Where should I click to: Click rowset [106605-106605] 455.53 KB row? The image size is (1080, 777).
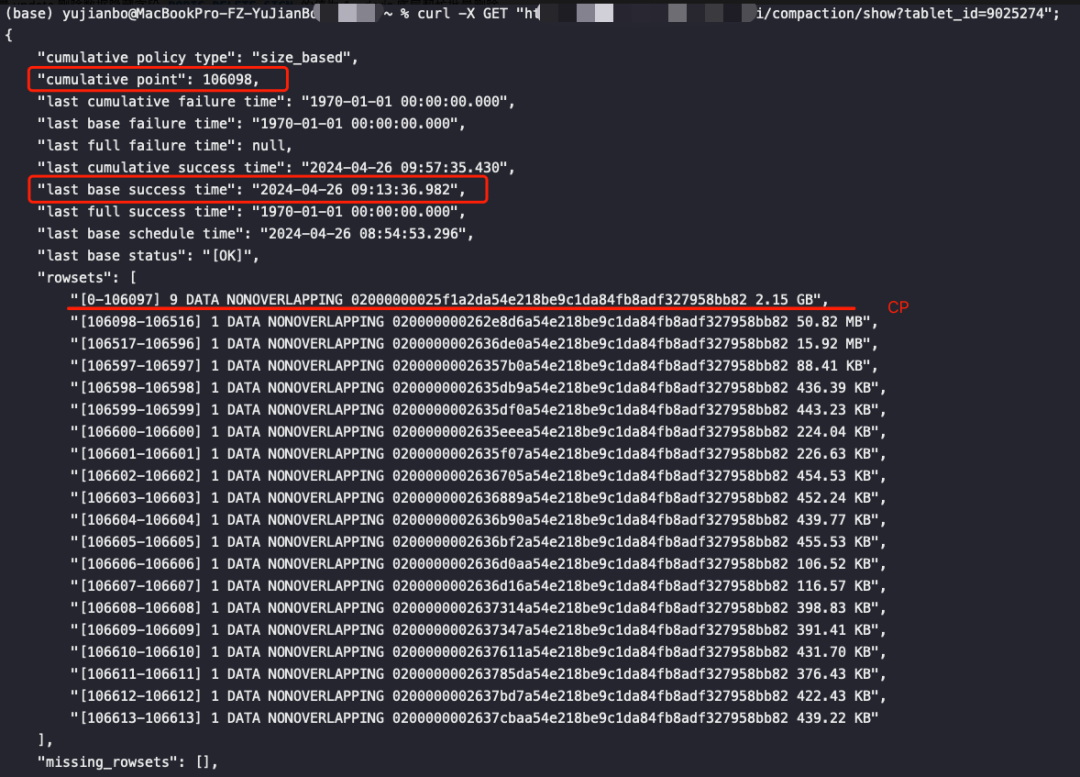click(478, 543)
